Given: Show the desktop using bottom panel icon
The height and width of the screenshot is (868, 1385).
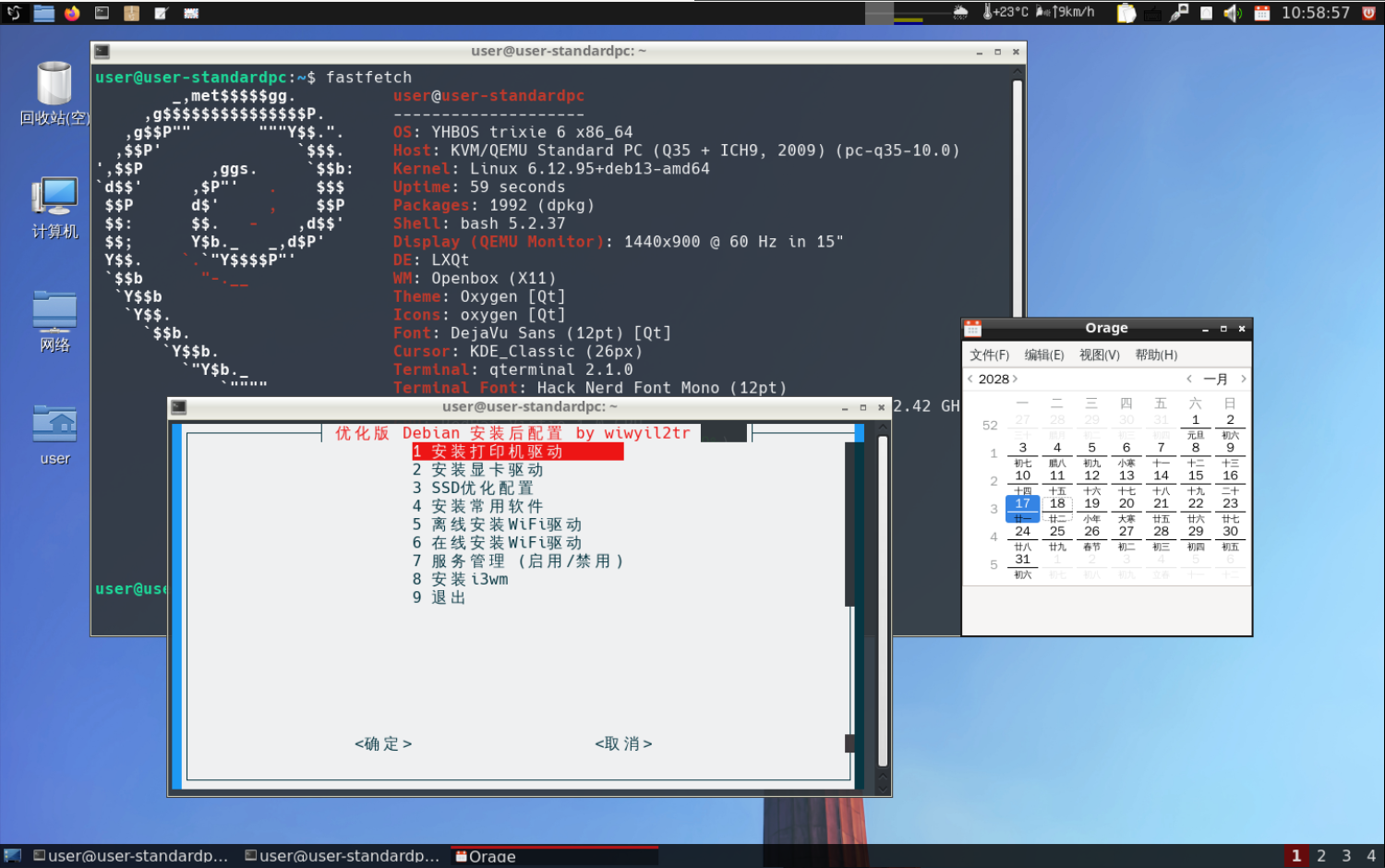Looking at the screenshot, I should click(x=13, y=856).
